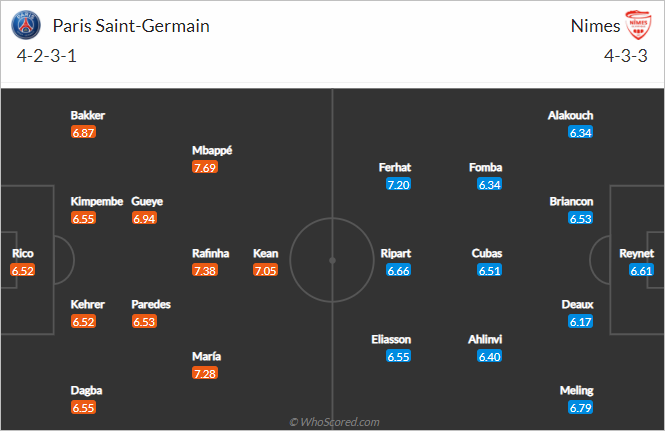The image size is (665, 431).
Task: Select Reynet's 6.61 goalkeeper rating
Action: [641, 270]
